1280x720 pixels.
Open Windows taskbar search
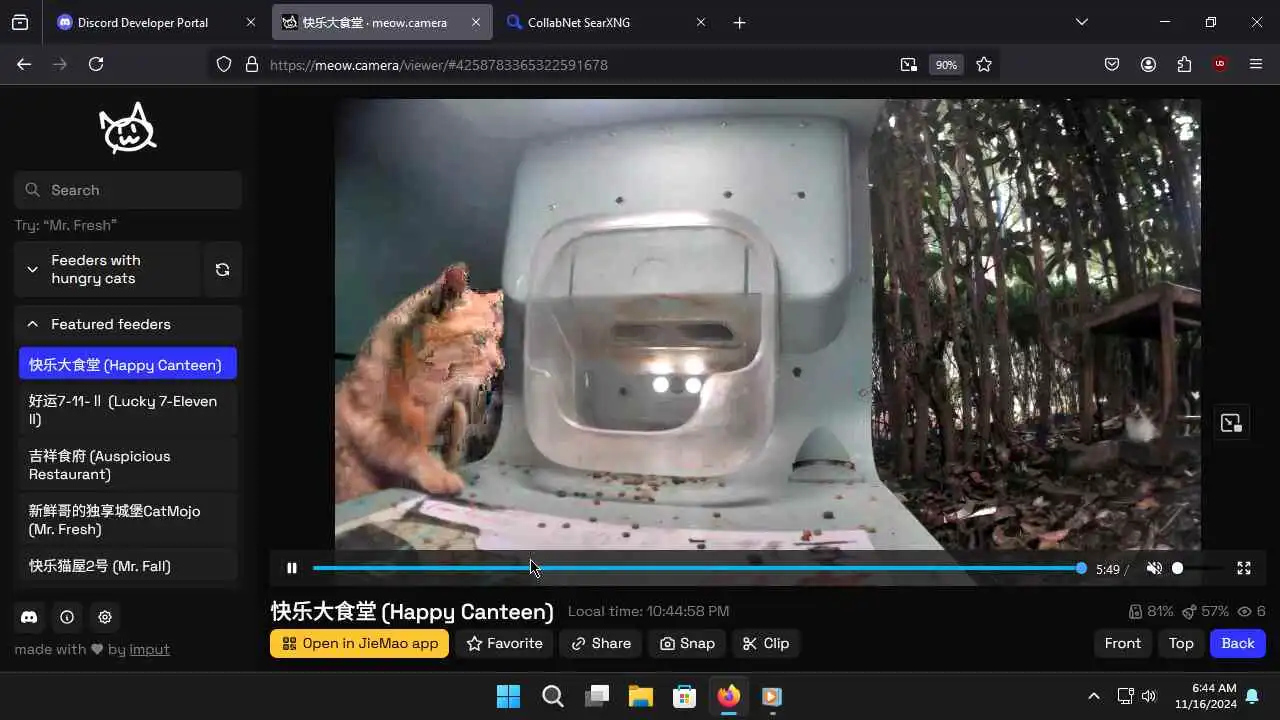(x=553, y=696)
